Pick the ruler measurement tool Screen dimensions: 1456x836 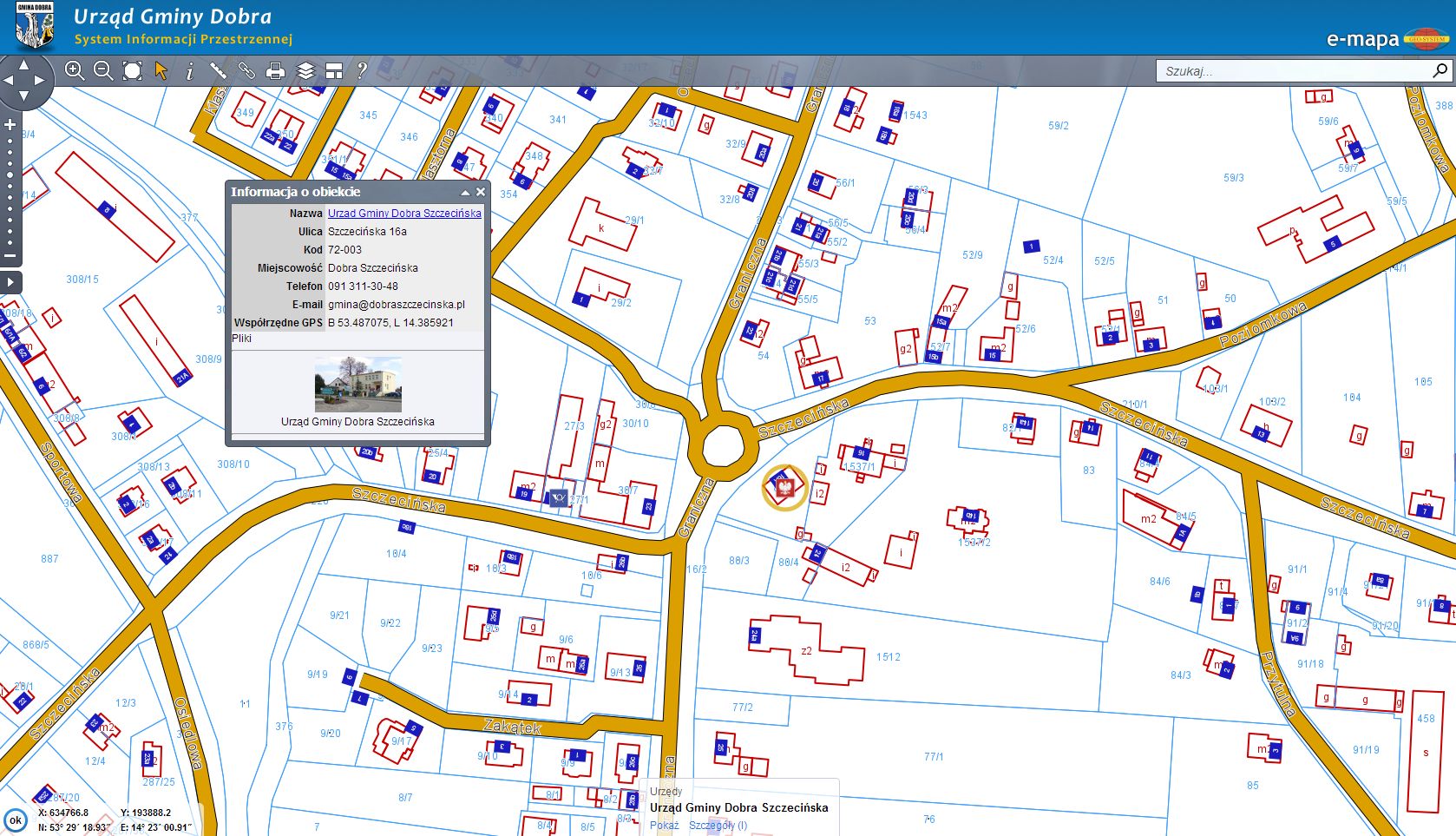click(x=218, y=71)
